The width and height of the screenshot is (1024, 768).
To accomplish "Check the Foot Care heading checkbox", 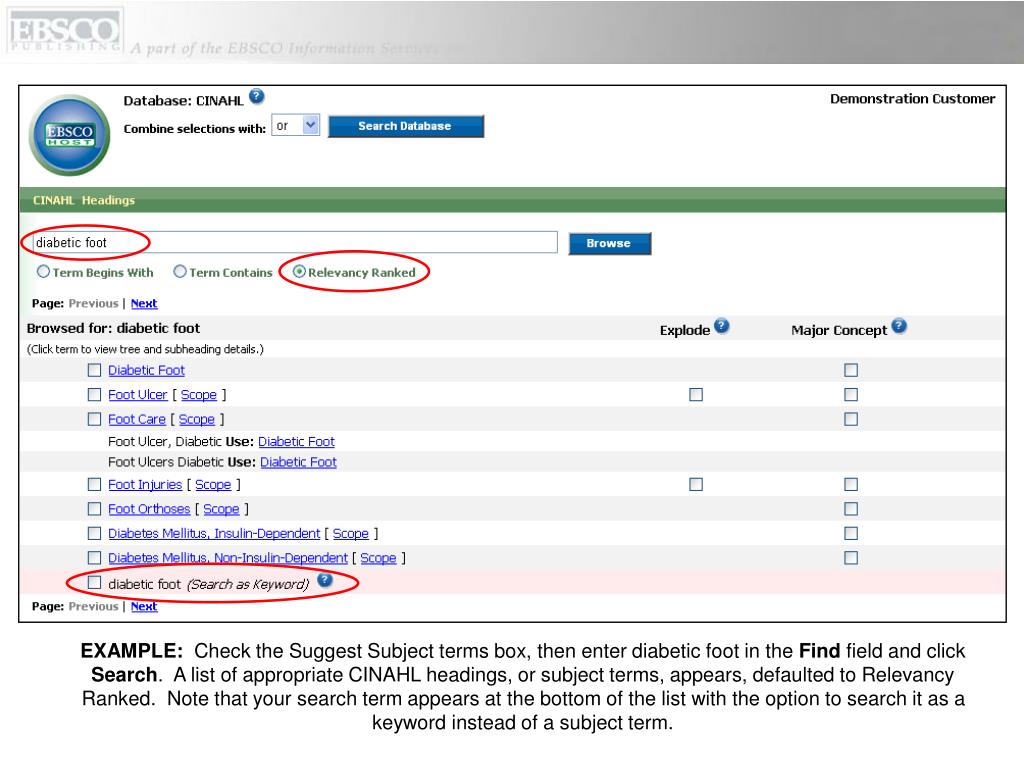I will (95, 419).
